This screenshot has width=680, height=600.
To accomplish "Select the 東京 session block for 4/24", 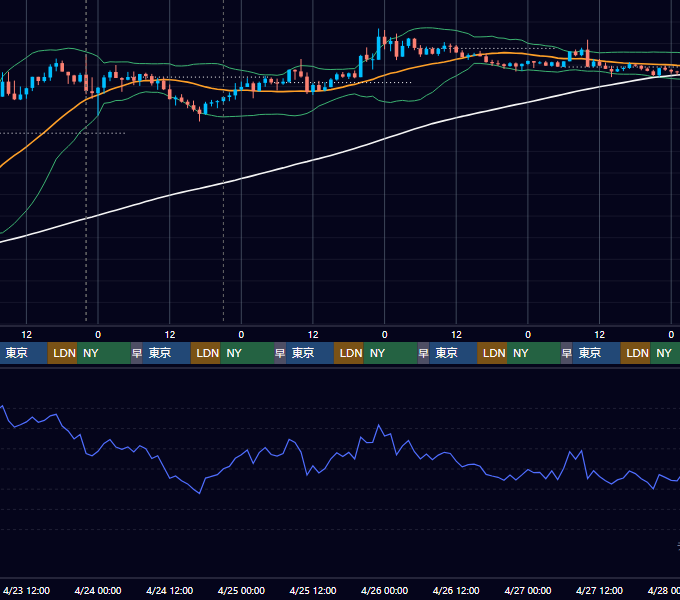I will coord(167,353).
